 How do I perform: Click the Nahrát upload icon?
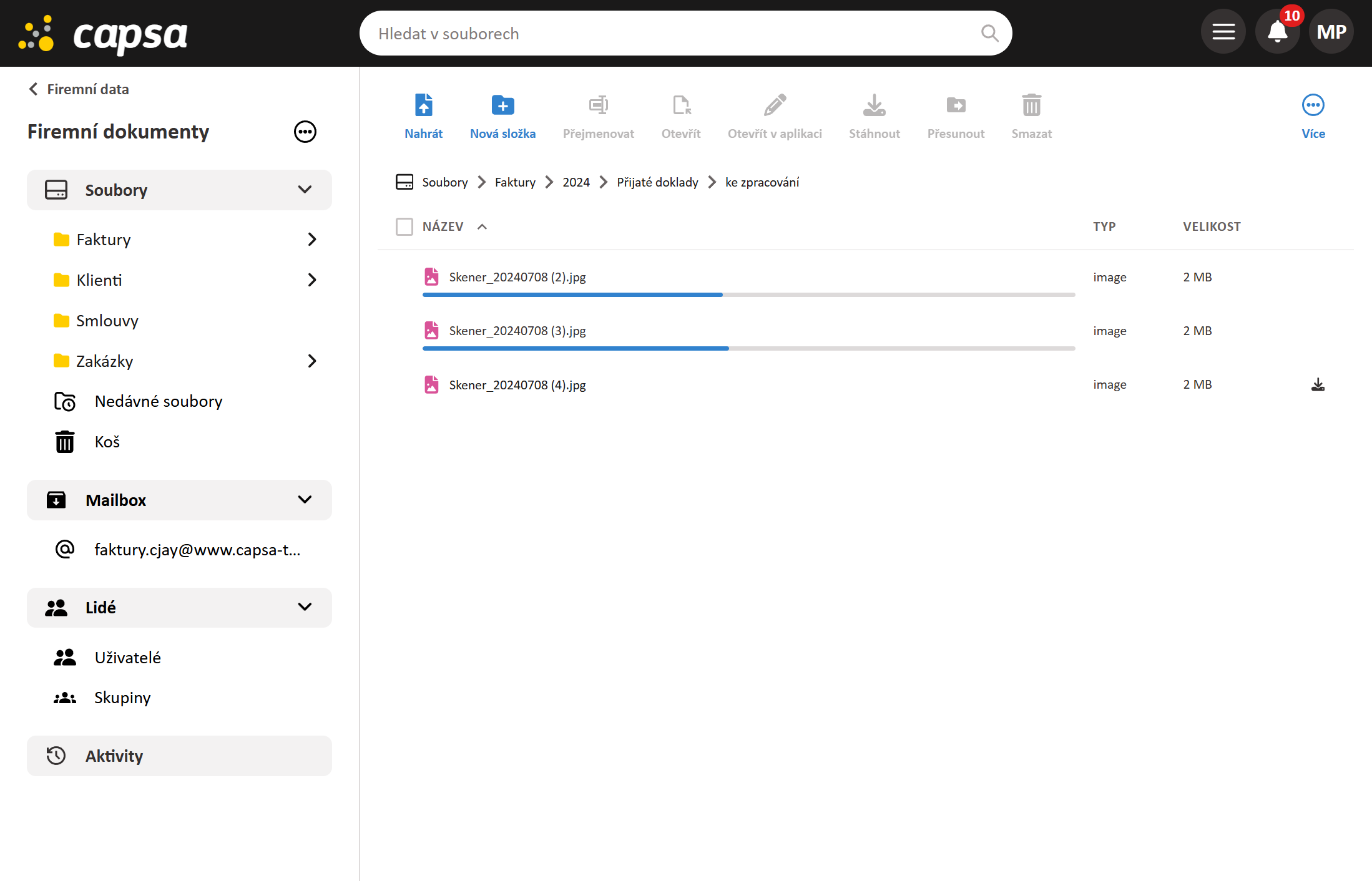(x=423, y=105)
